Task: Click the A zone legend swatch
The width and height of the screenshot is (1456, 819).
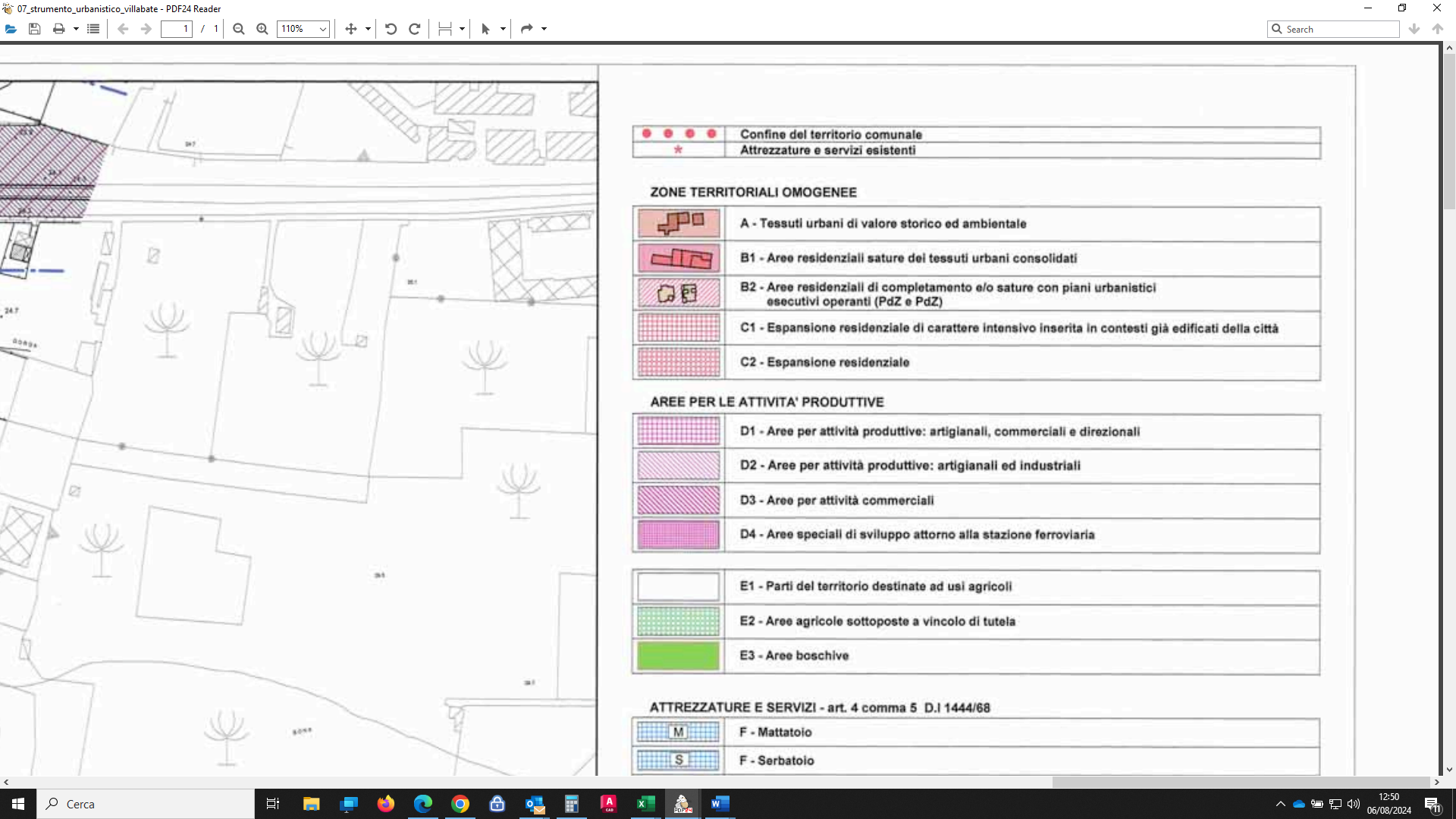Action: (x=679, y=224)
